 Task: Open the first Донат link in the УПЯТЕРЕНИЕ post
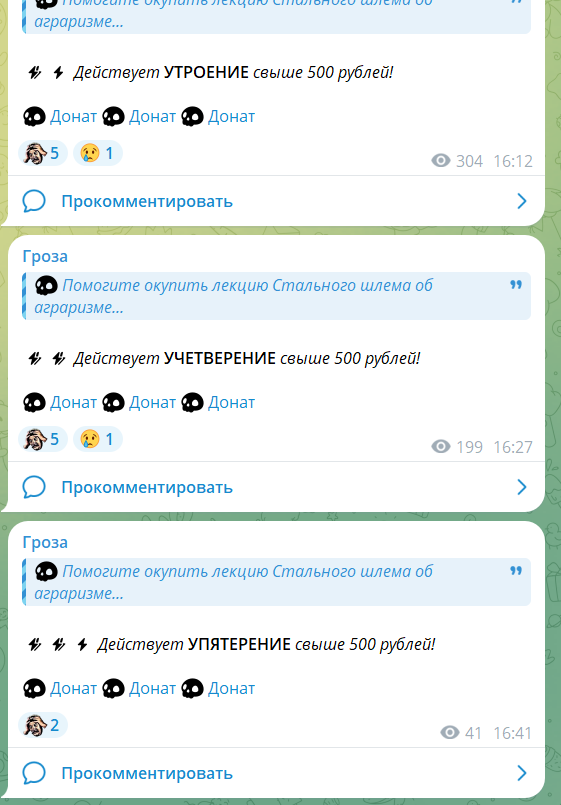pos(73,688)
